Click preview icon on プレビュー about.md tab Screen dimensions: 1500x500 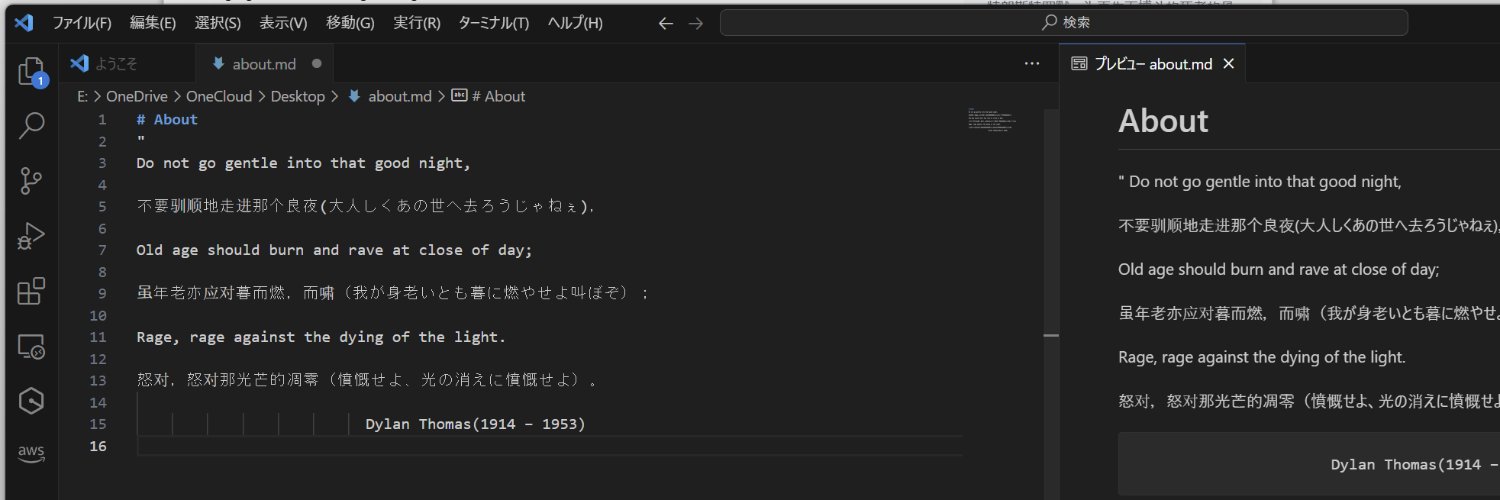(1079, 63)
